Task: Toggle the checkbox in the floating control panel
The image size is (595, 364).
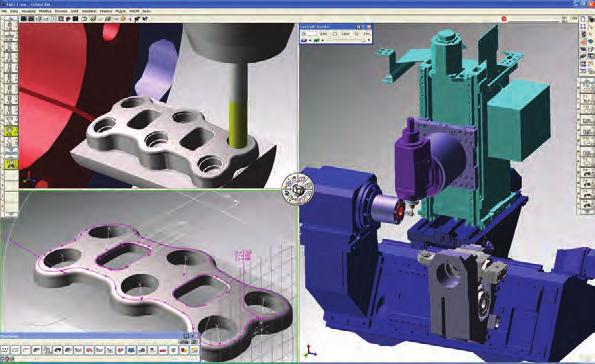Action: tap(335, 34)
